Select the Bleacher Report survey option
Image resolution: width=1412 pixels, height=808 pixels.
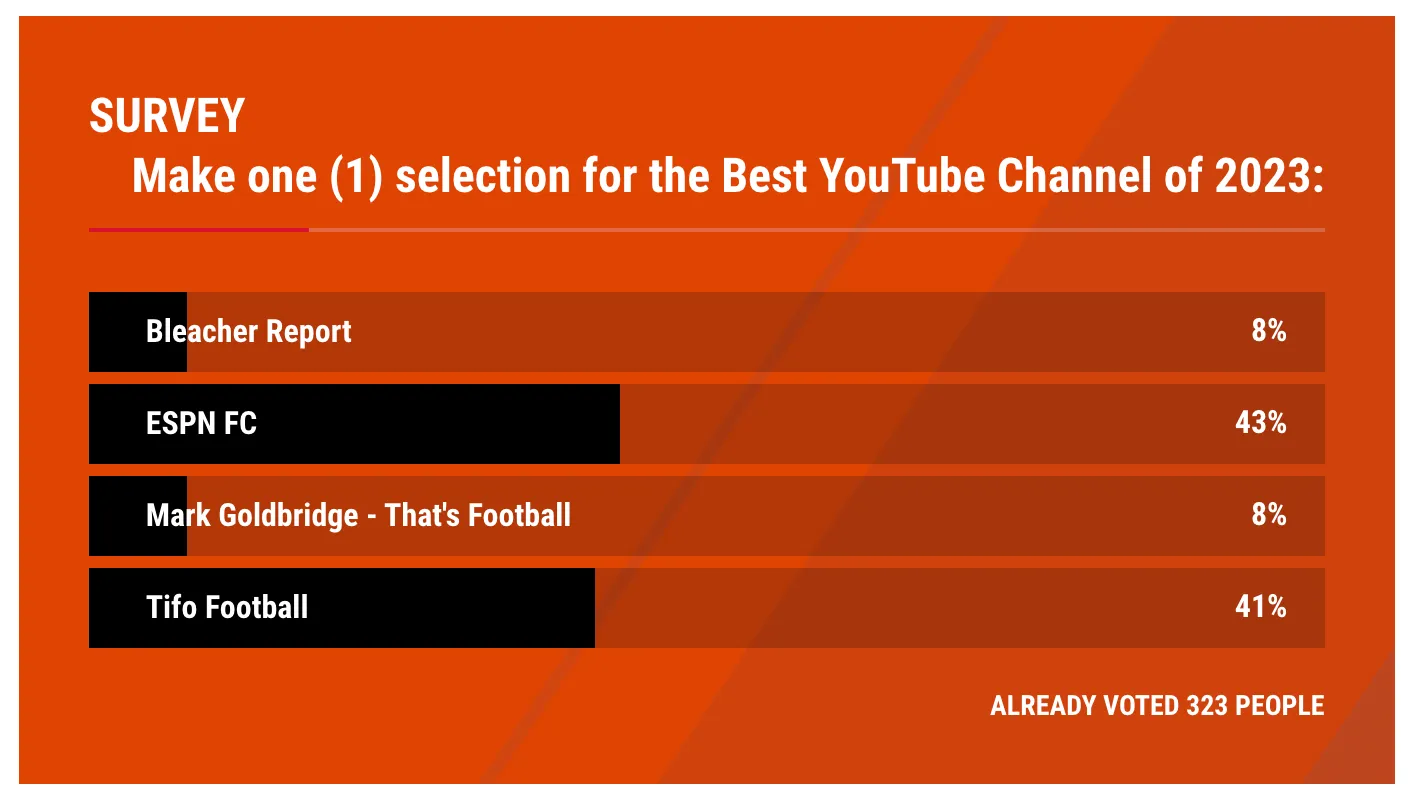point(249,331)
